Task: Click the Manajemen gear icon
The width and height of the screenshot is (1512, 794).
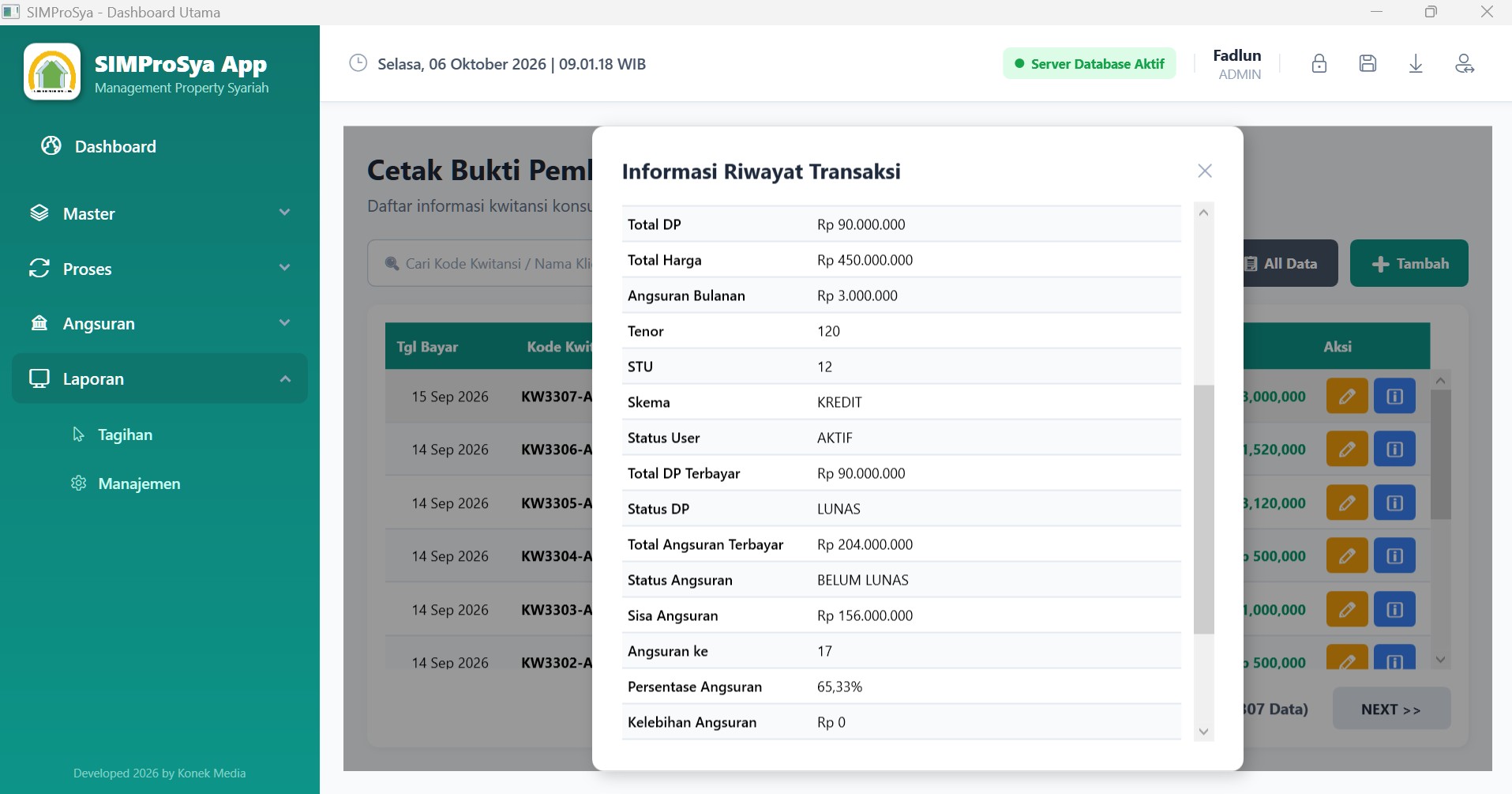Action: point(78,483)
